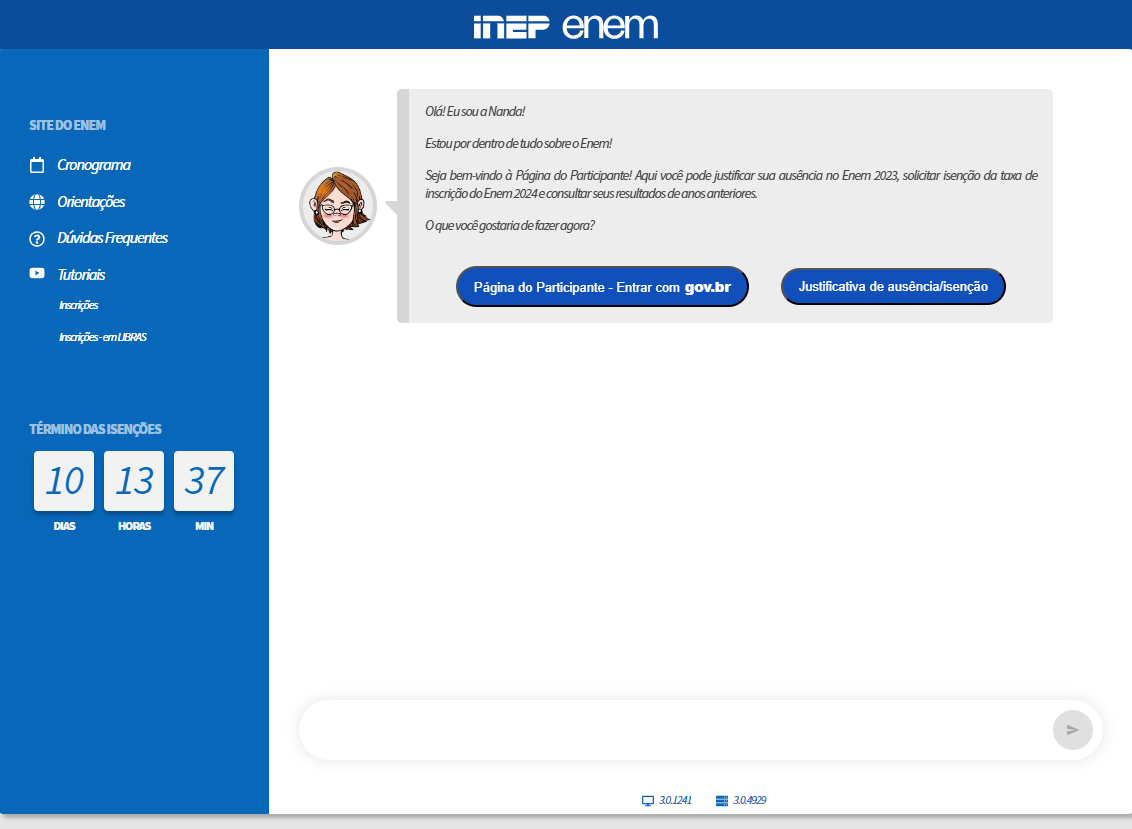Click the 'Seja bem-vindo à Página do Participante' paragraph

(x=731, y=185)
